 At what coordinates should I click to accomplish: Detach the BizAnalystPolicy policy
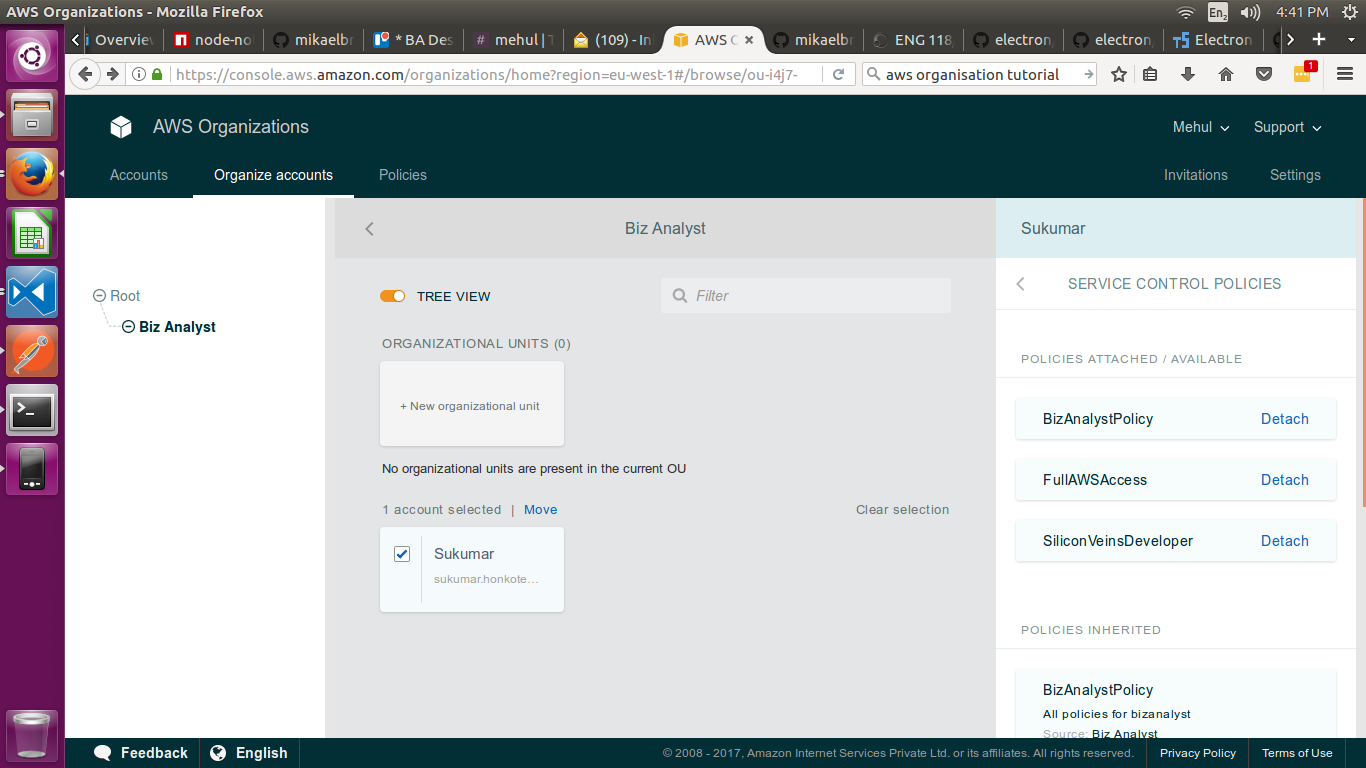(1284, 419)
